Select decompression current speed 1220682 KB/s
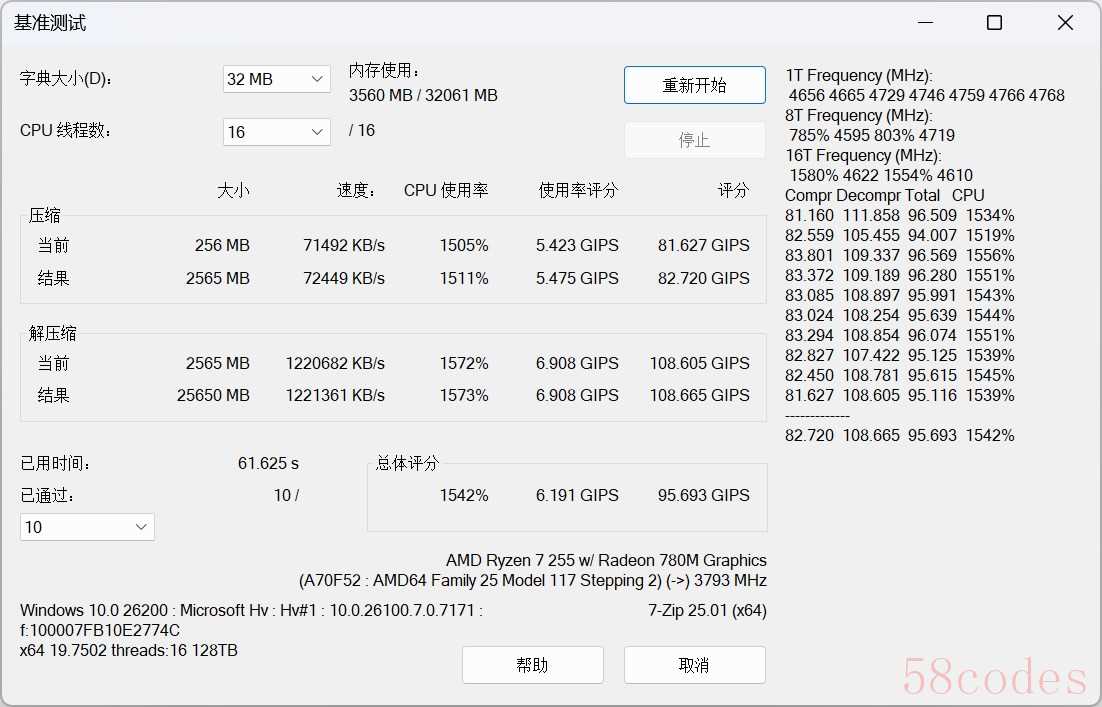1102x707 pixels. pyautogui.click(x=335, y=363)
